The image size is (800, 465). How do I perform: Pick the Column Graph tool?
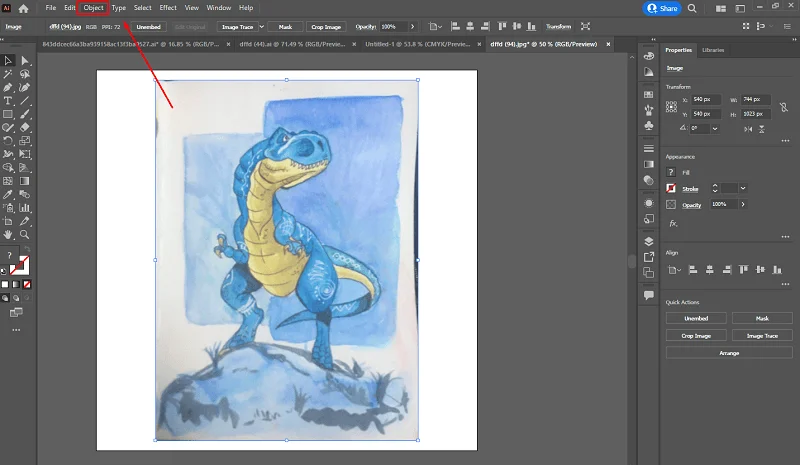click(24, 208)
